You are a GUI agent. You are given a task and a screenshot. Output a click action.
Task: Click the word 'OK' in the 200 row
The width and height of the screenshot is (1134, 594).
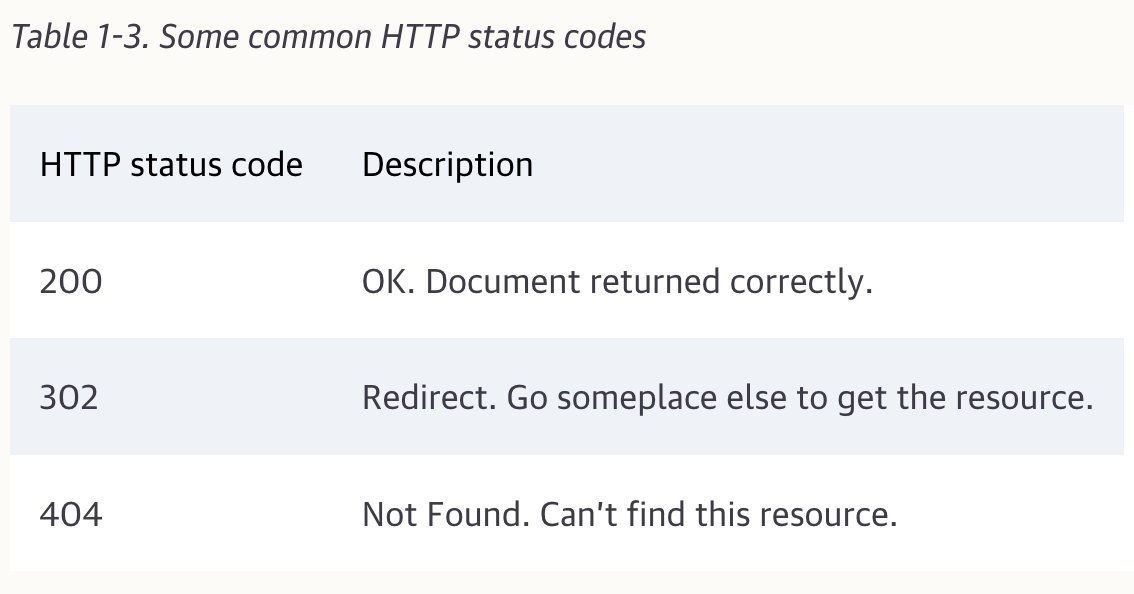point(388,282)
